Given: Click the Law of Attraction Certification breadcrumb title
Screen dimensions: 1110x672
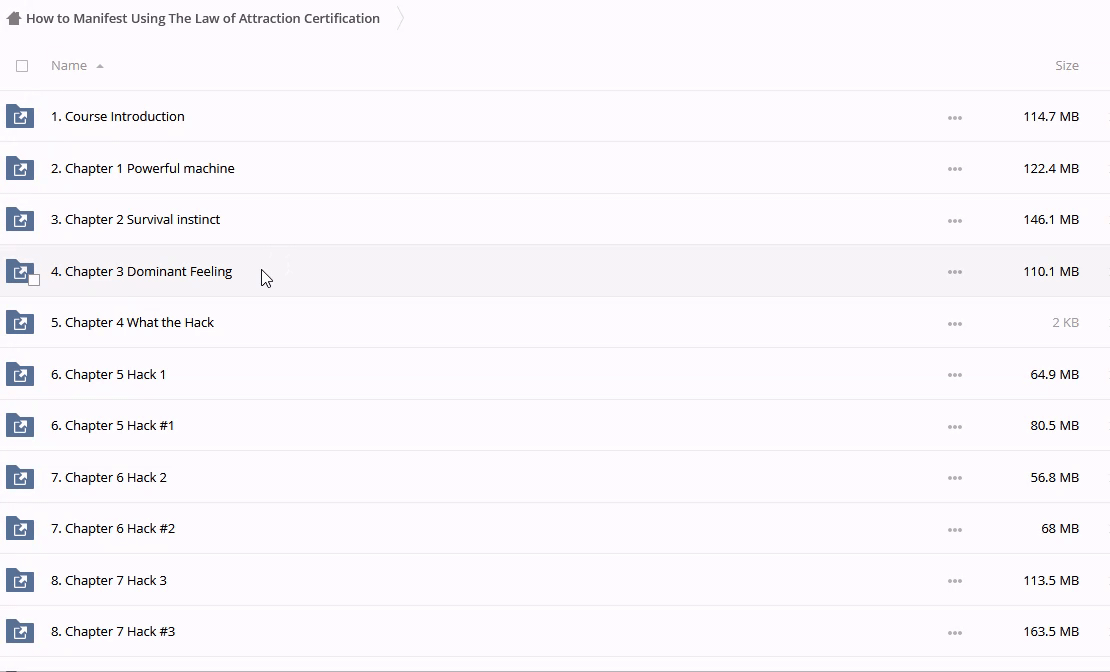Looking at the screenshot, I should [x=203, y=18].
